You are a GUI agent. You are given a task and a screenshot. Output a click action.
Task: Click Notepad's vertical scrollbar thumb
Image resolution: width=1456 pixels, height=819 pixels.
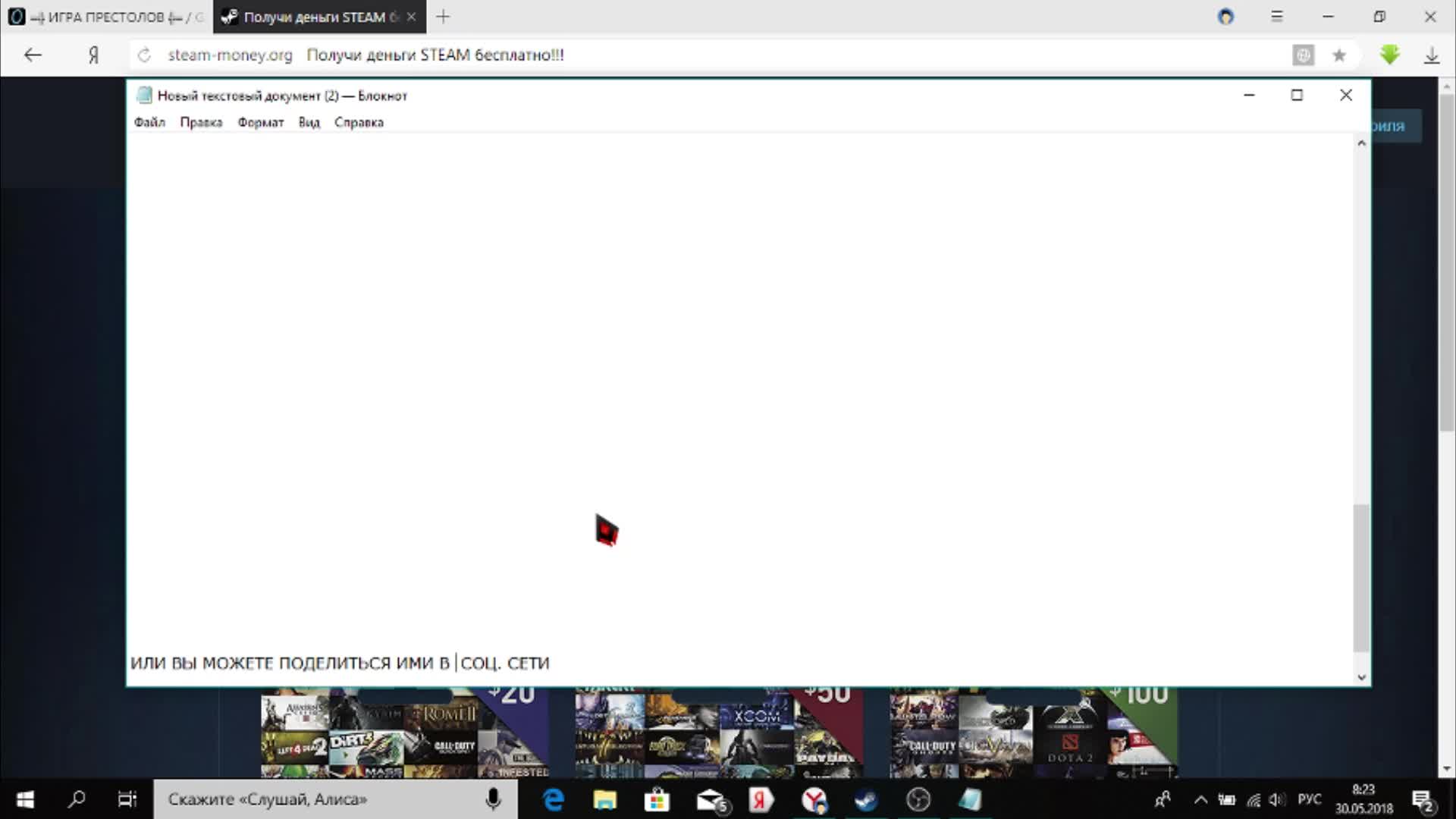[x=1361, y=577]
